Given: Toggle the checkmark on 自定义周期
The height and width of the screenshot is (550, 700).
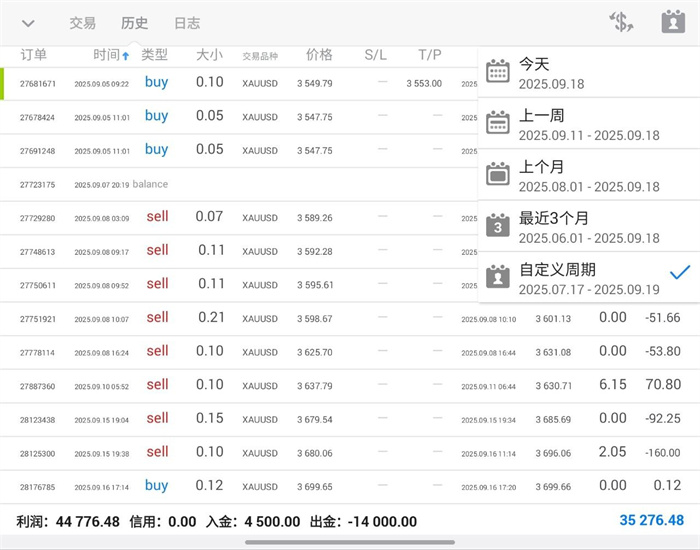Looking at the screenshot, I should coord(679,272).
